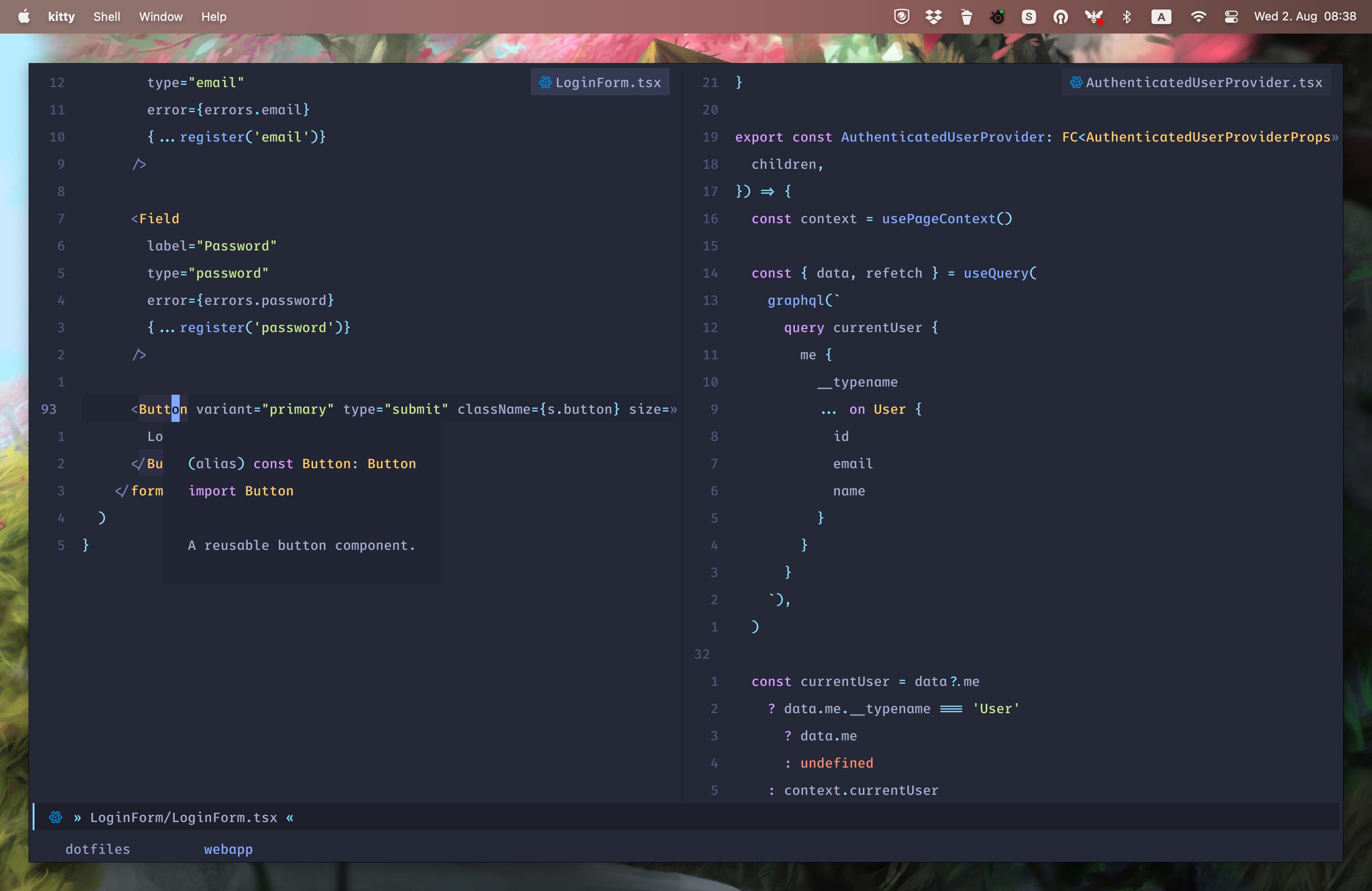Click the shield icon in menu bar

[902, 17]
